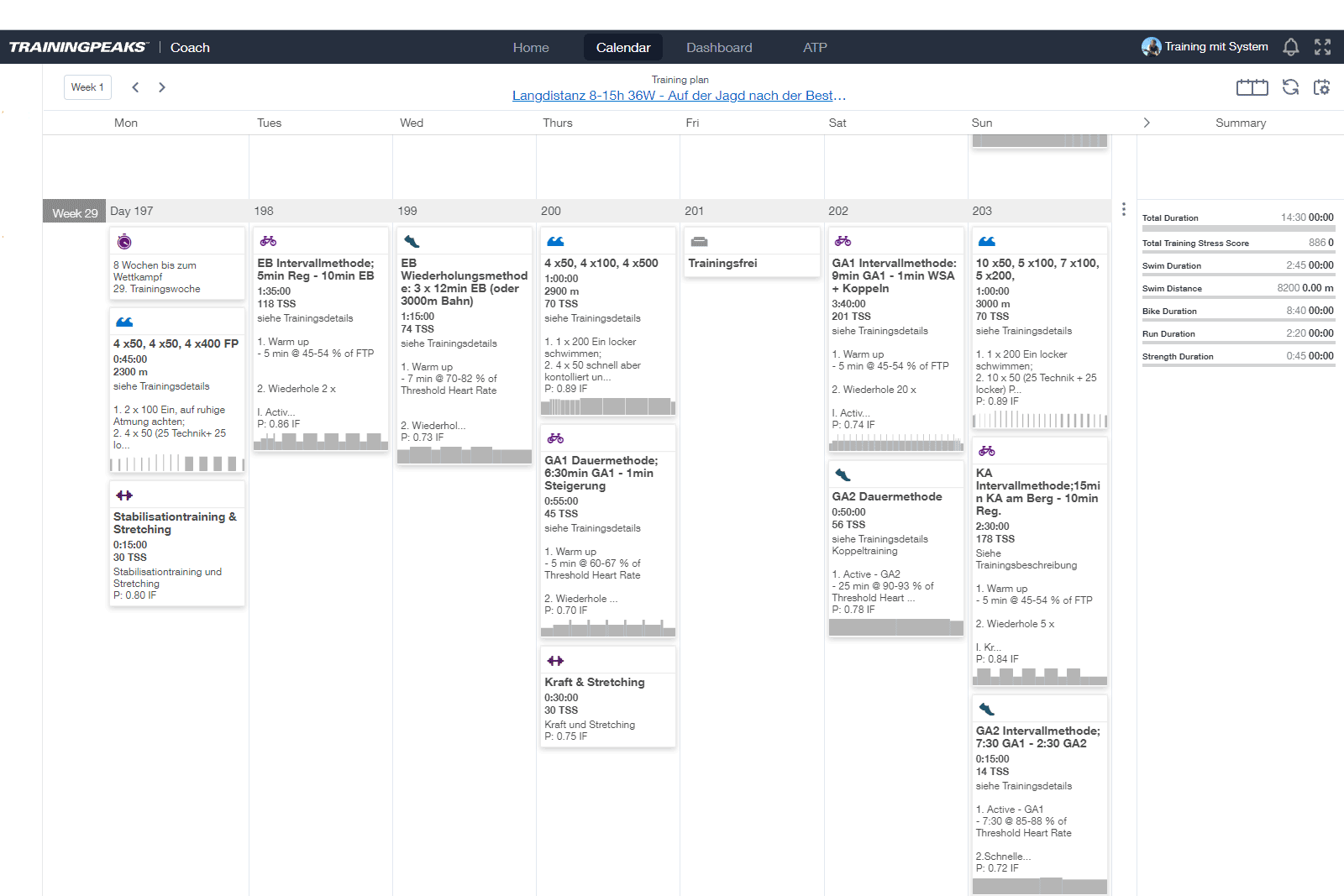1344x896 pixels.
Task: Open the calendar settings icon
Action: [1321, 87]
